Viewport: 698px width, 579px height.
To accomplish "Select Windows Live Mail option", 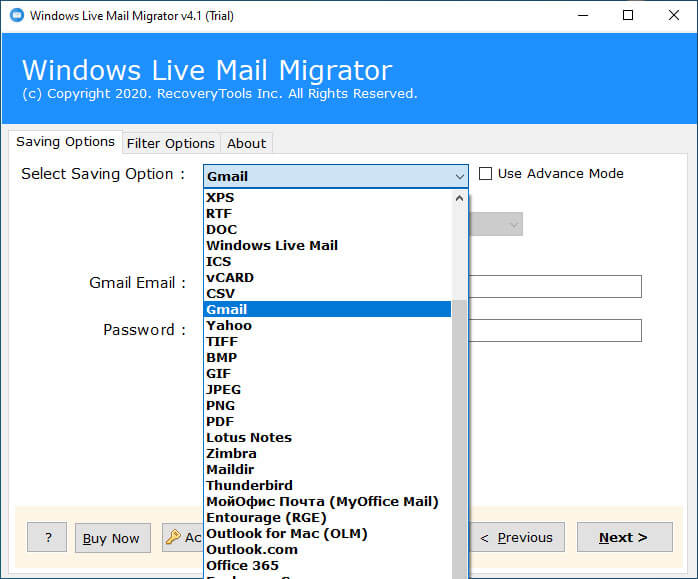I will (x=328, y=246).
